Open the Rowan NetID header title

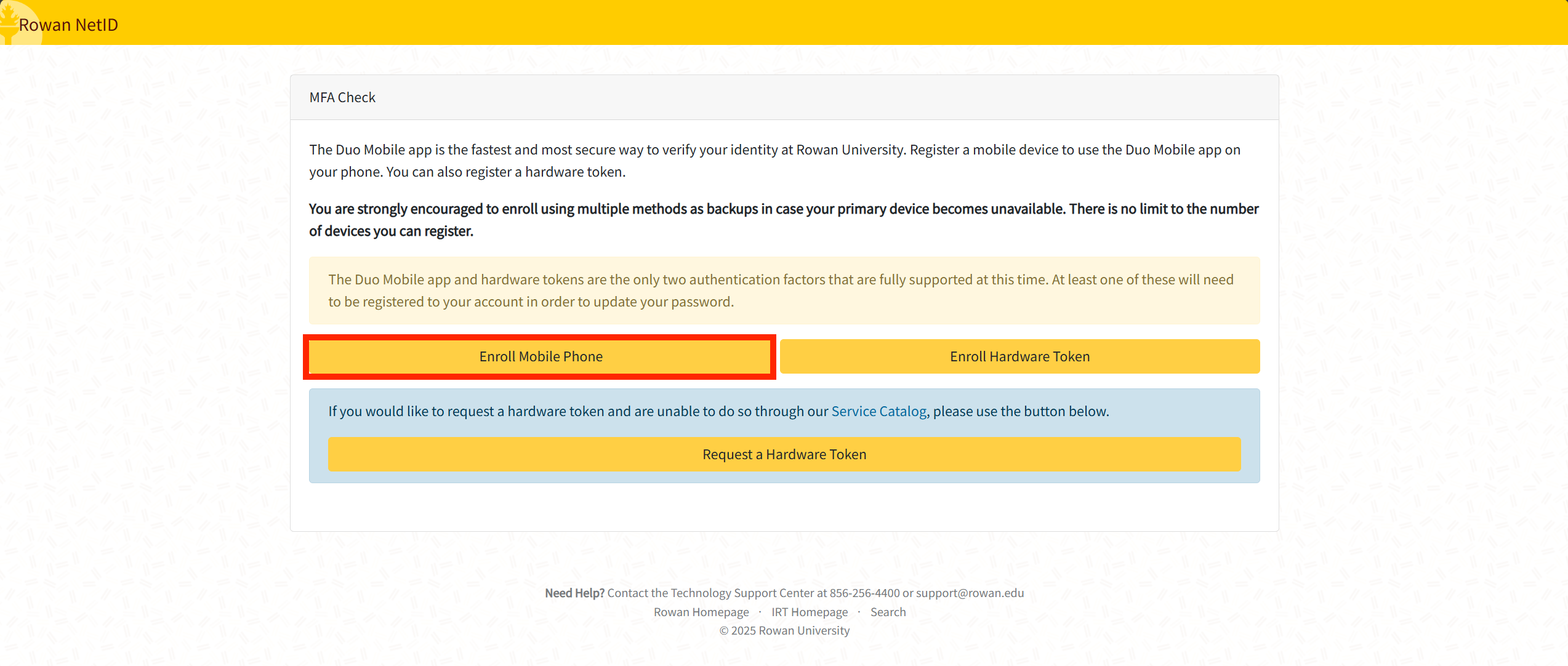pyautogui.click(x=68, y=25)
